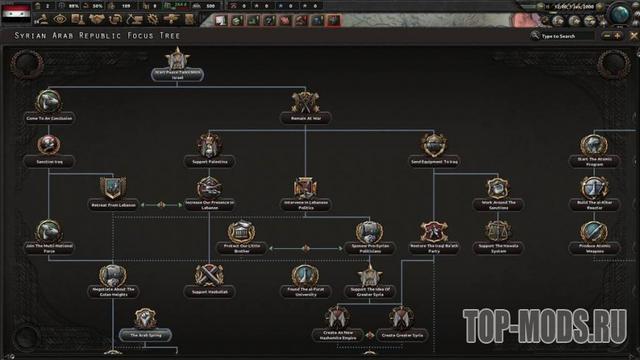Select the Found The al-Furat University focus

tap(305, 281)
